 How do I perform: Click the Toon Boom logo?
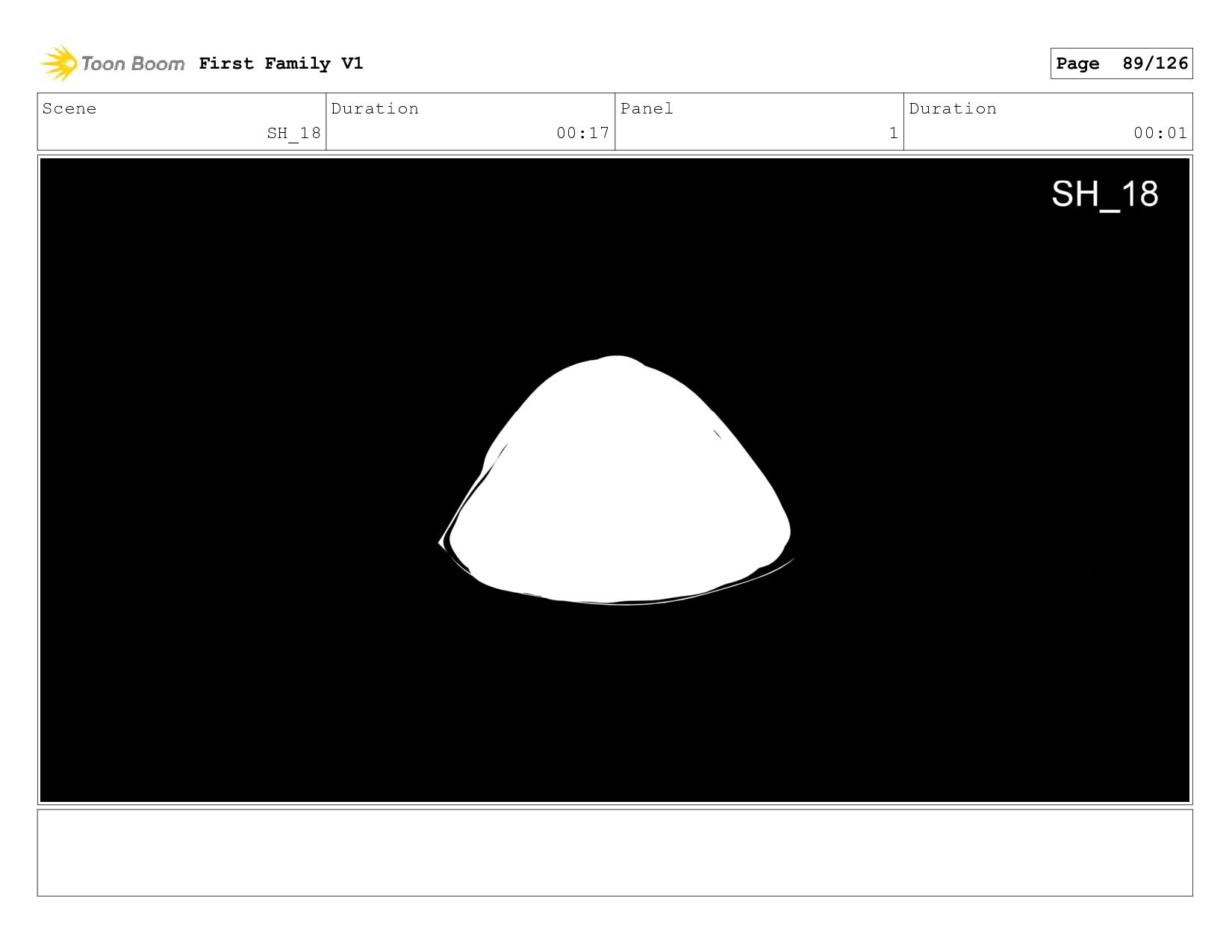pos(112,63)
